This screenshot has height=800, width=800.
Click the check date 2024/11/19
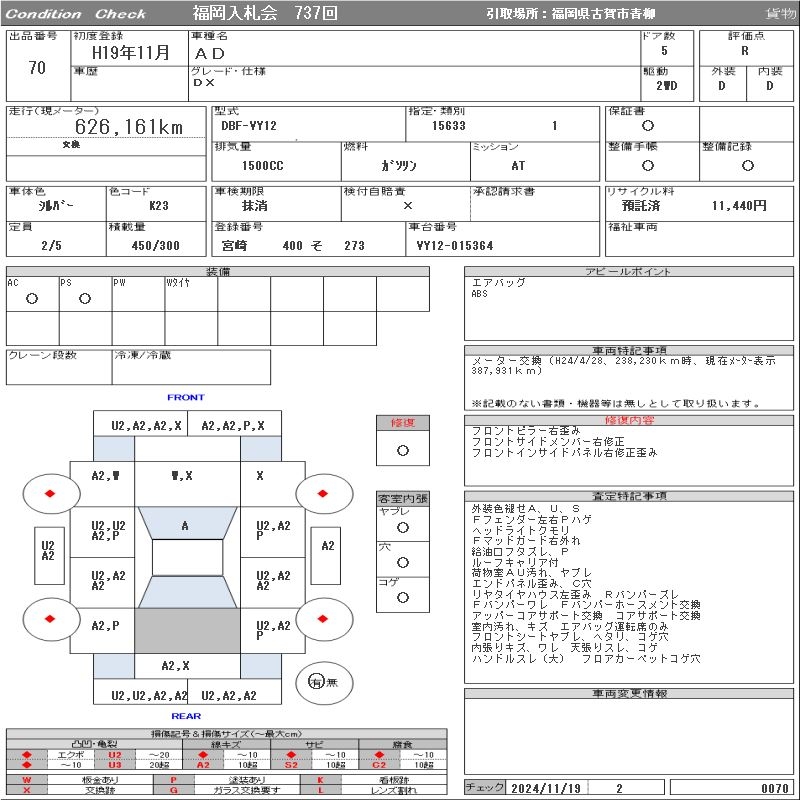546,788
